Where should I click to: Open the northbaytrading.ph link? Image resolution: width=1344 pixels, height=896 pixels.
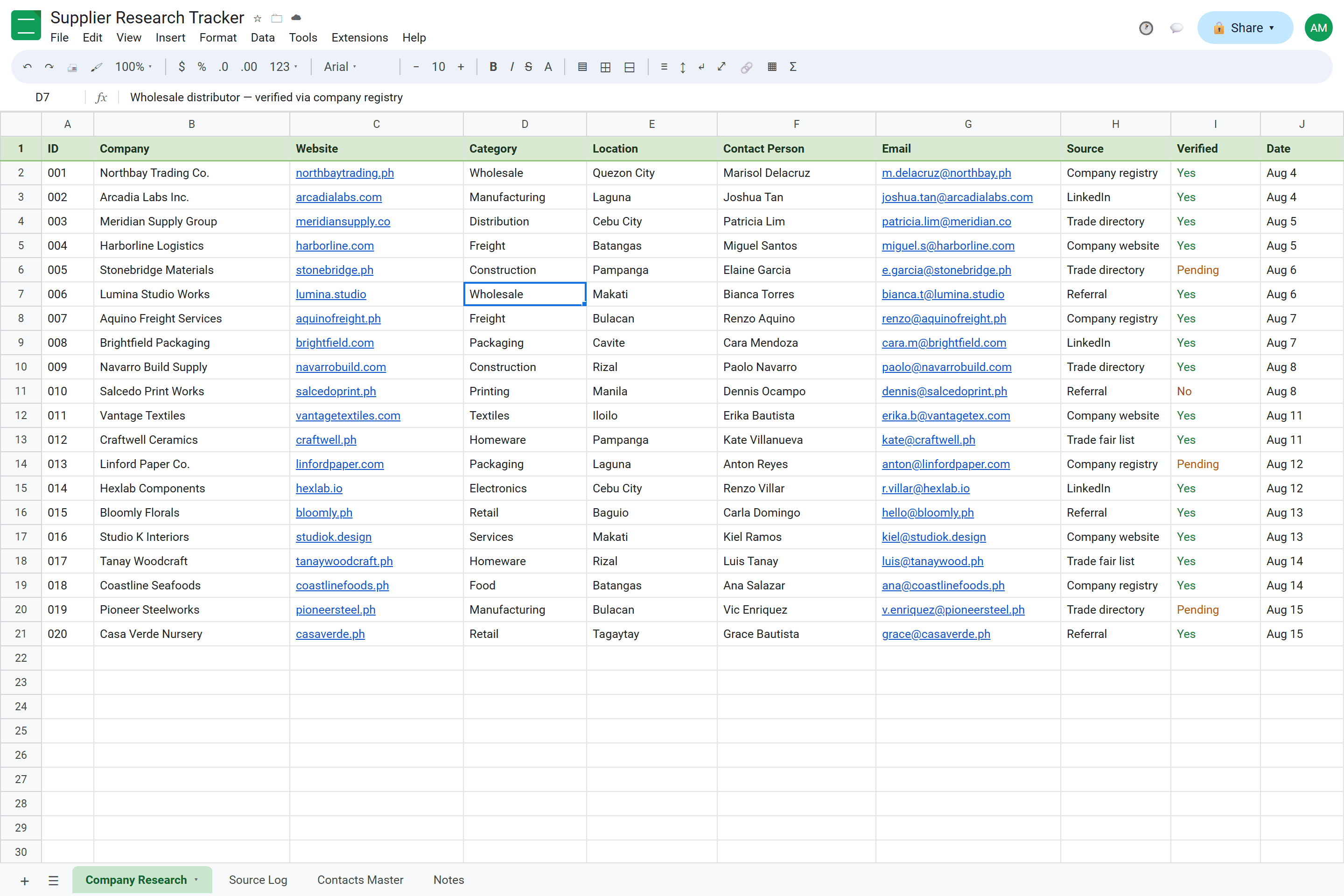[344, 173]
